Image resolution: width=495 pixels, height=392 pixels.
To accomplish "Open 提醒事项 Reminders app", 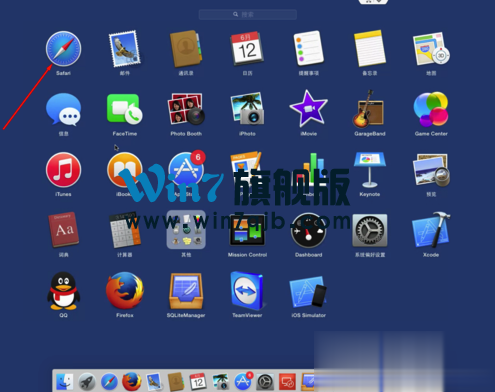I will [308, 48].
